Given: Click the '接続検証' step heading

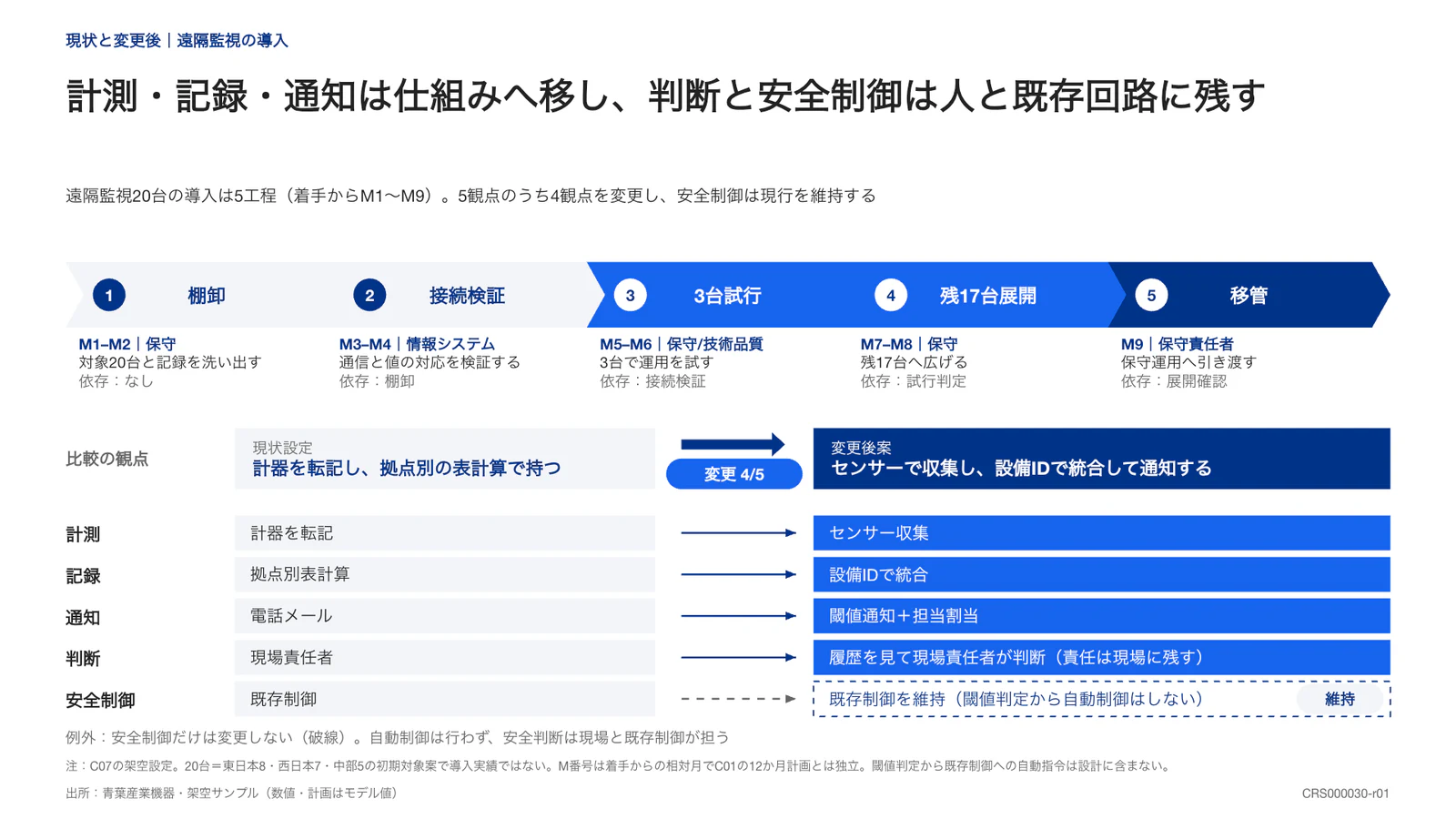Looking at the screenshot, I should point(467,295).
